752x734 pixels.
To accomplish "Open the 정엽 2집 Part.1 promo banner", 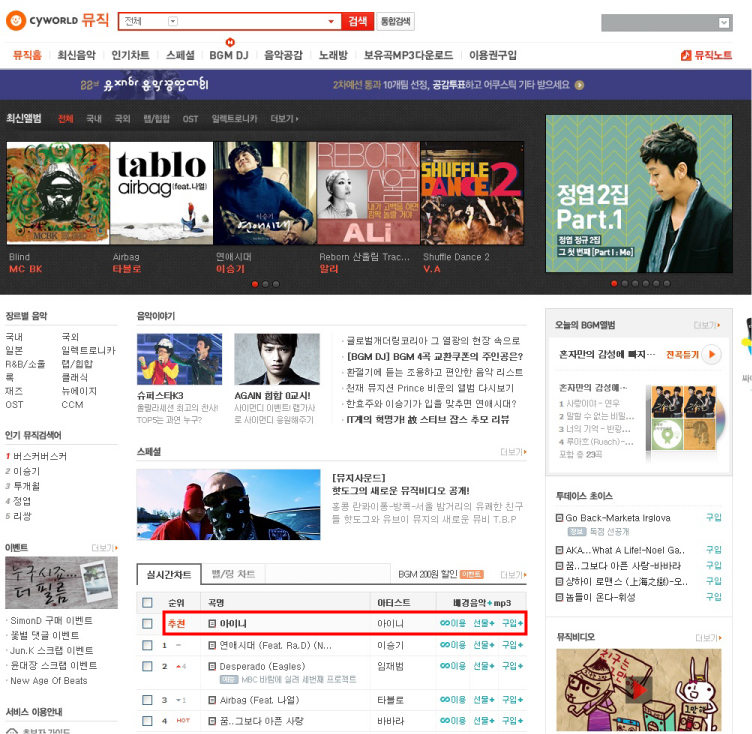I will point(639,194).
